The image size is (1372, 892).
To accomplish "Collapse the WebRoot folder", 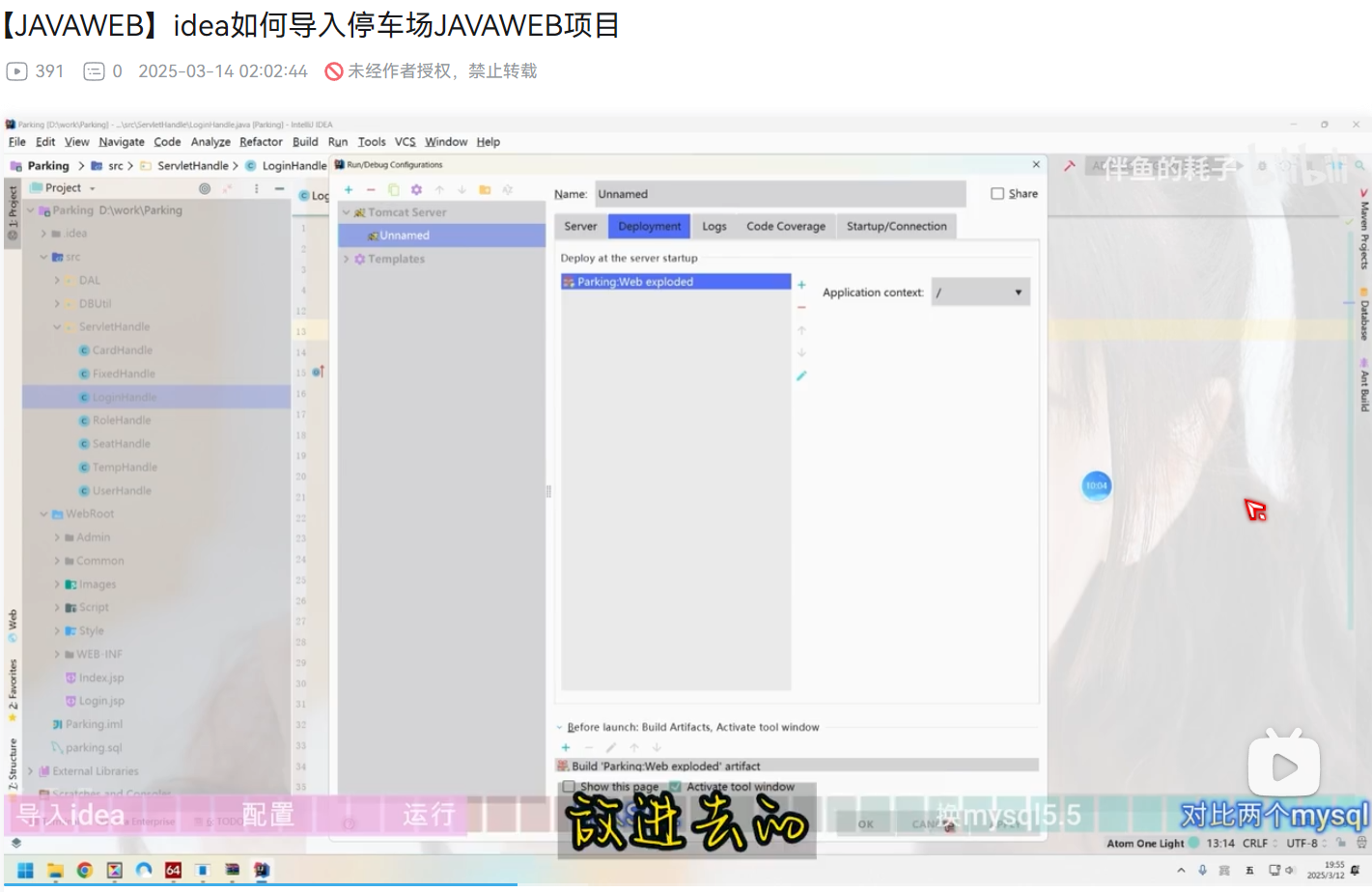I will tap(43, 514).
